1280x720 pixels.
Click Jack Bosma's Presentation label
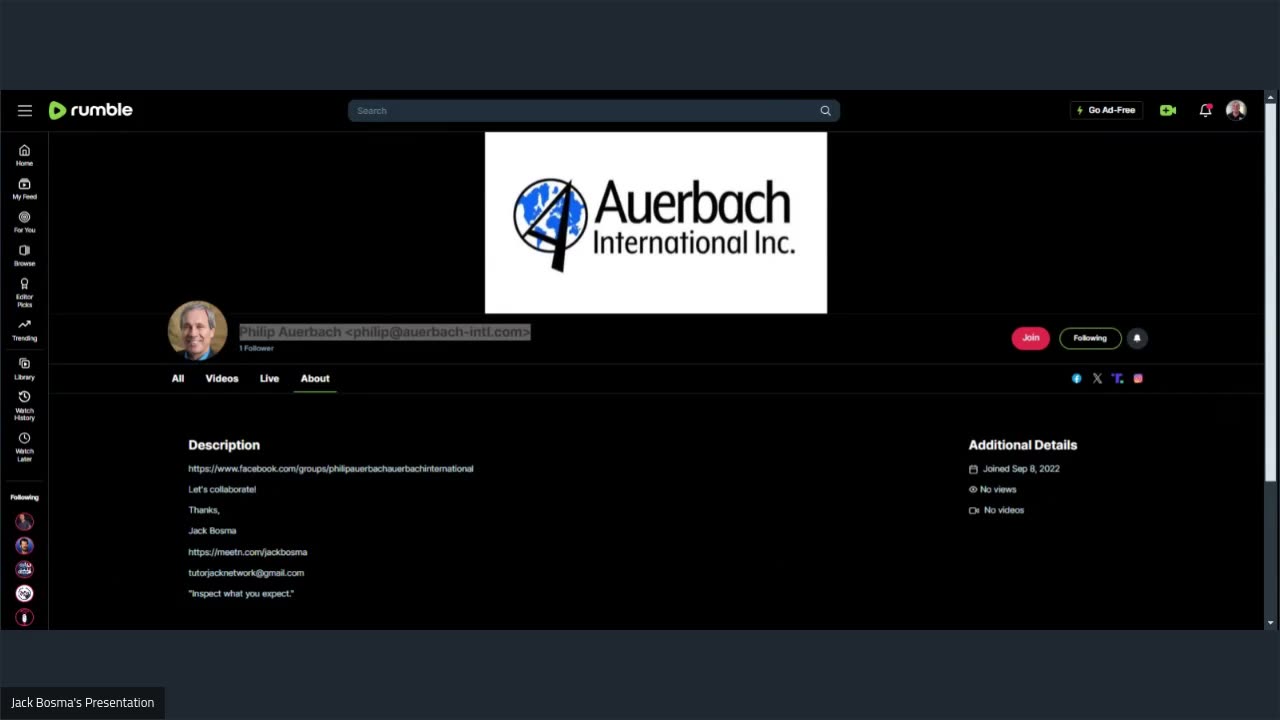point(83,703)
